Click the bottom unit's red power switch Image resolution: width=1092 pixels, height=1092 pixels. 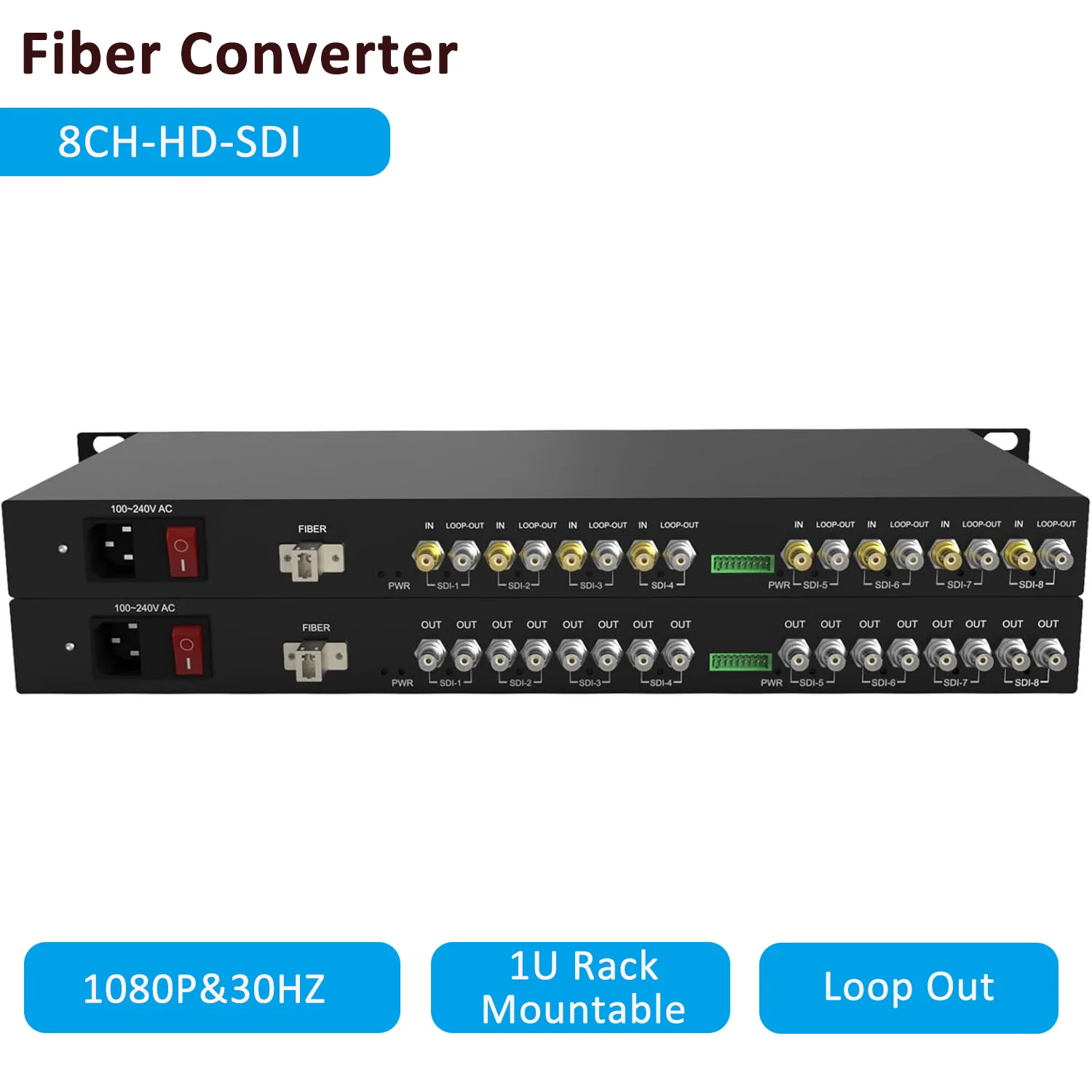pos(186,650)
